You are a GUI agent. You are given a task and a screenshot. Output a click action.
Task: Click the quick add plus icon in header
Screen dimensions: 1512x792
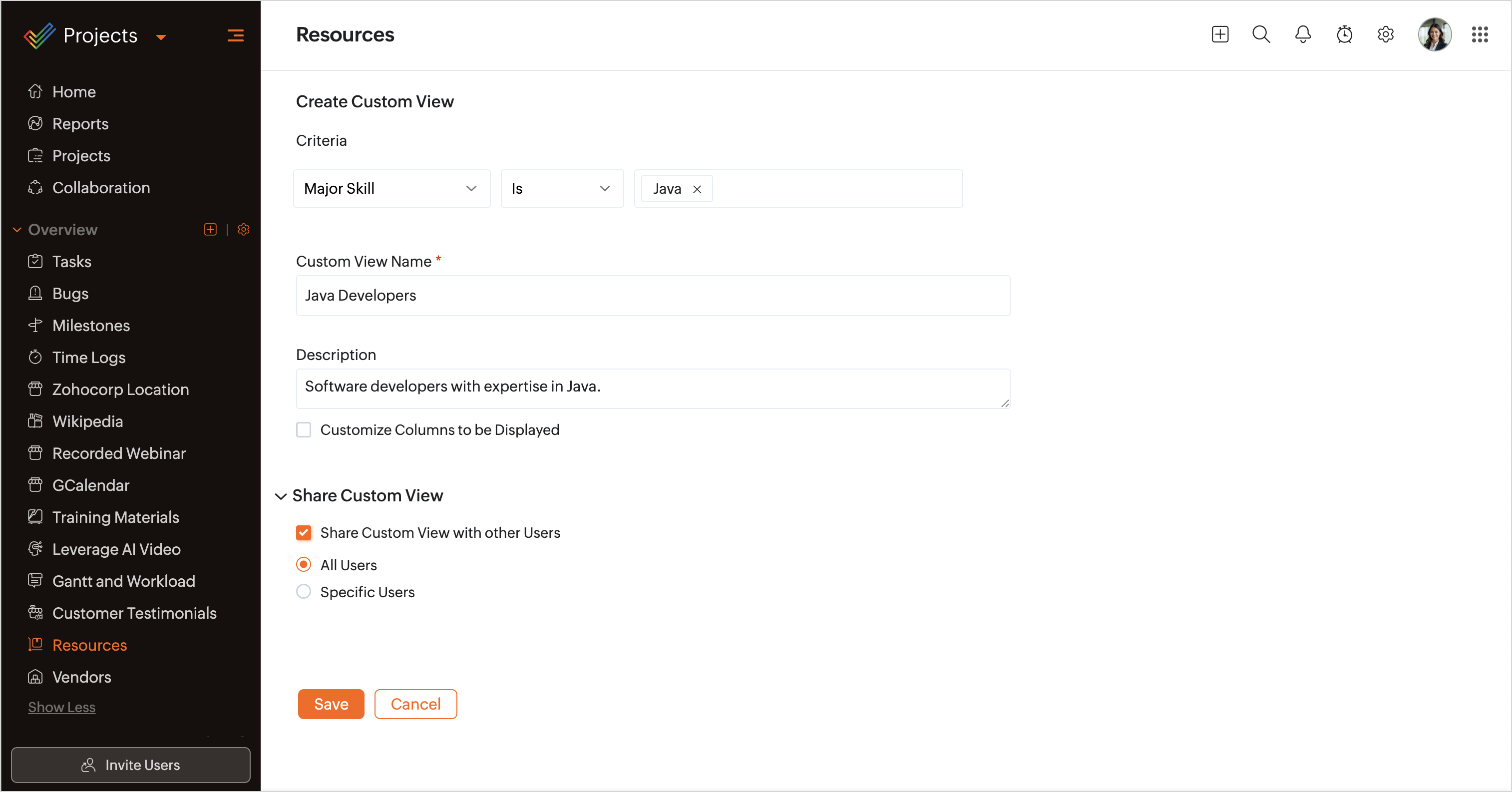[x=1220, y=34]
